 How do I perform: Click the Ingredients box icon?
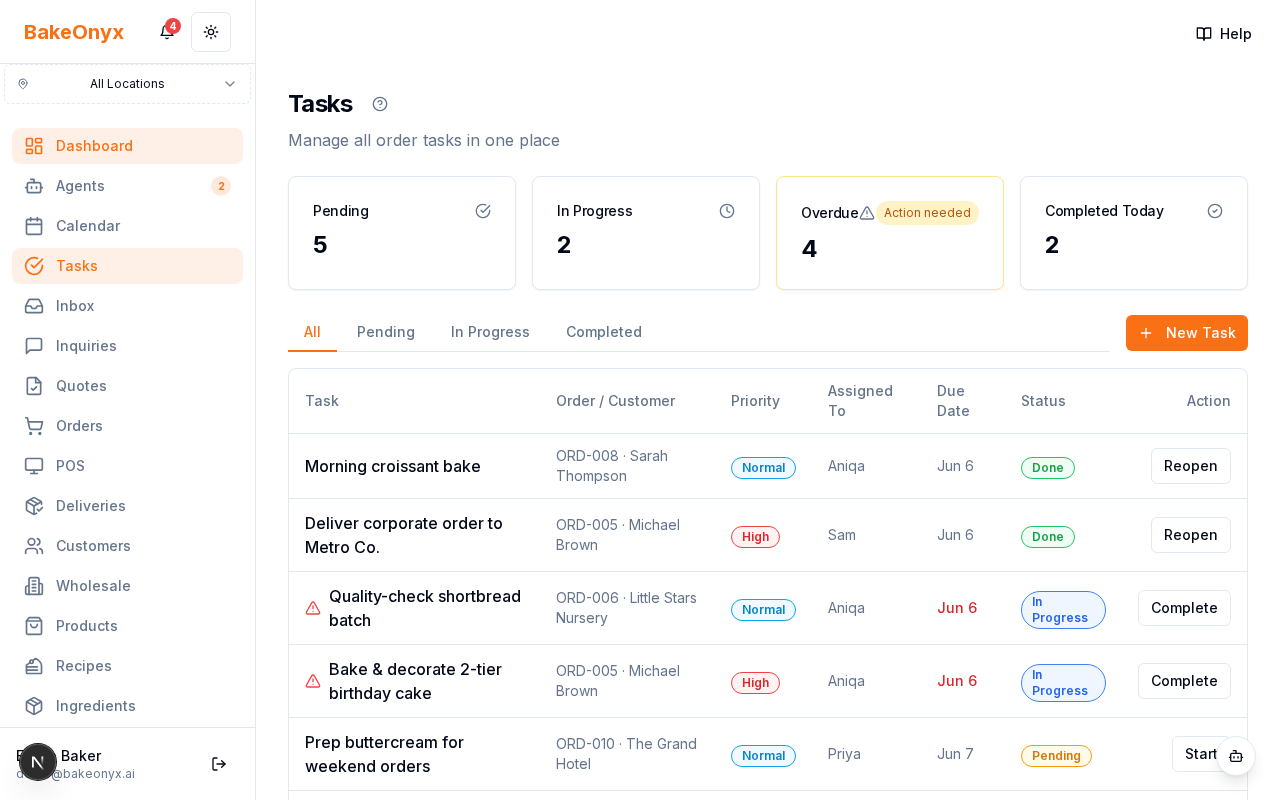[x=34, y=706]
